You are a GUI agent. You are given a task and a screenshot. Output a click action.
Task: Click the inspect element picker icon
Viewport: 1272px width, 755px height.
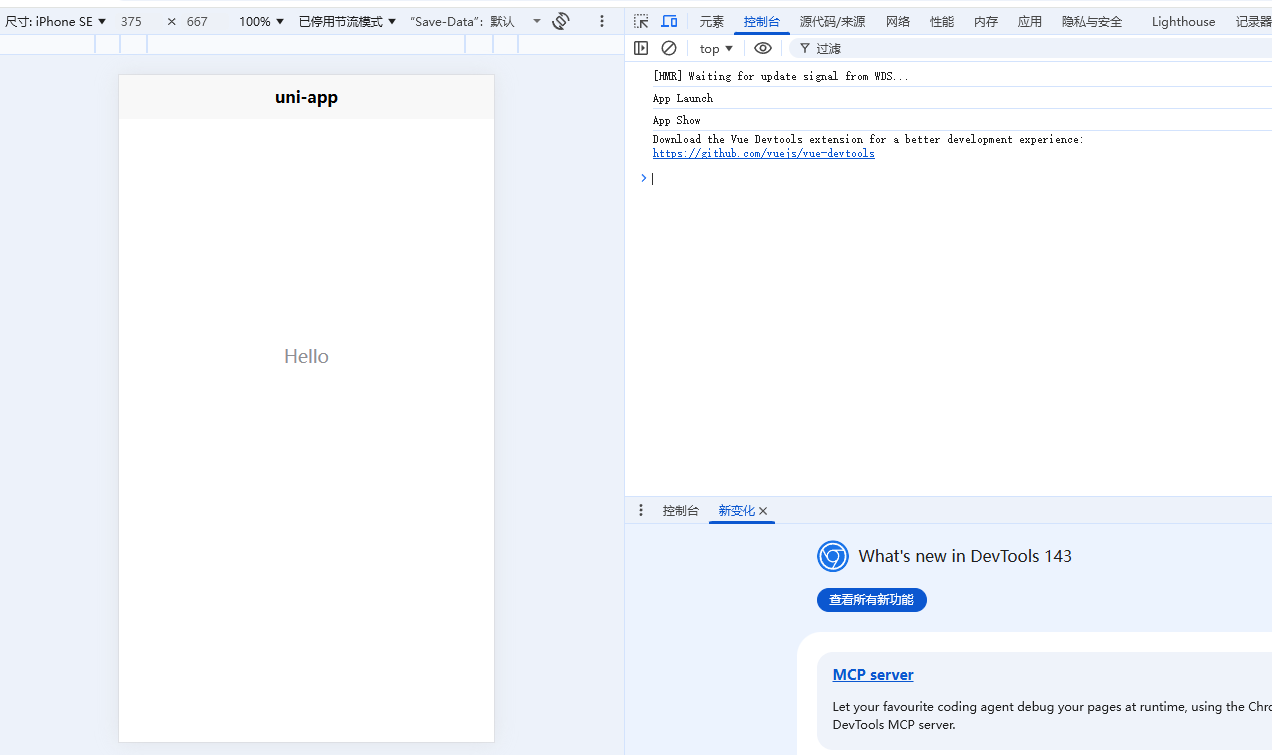[x=641, y=21]
